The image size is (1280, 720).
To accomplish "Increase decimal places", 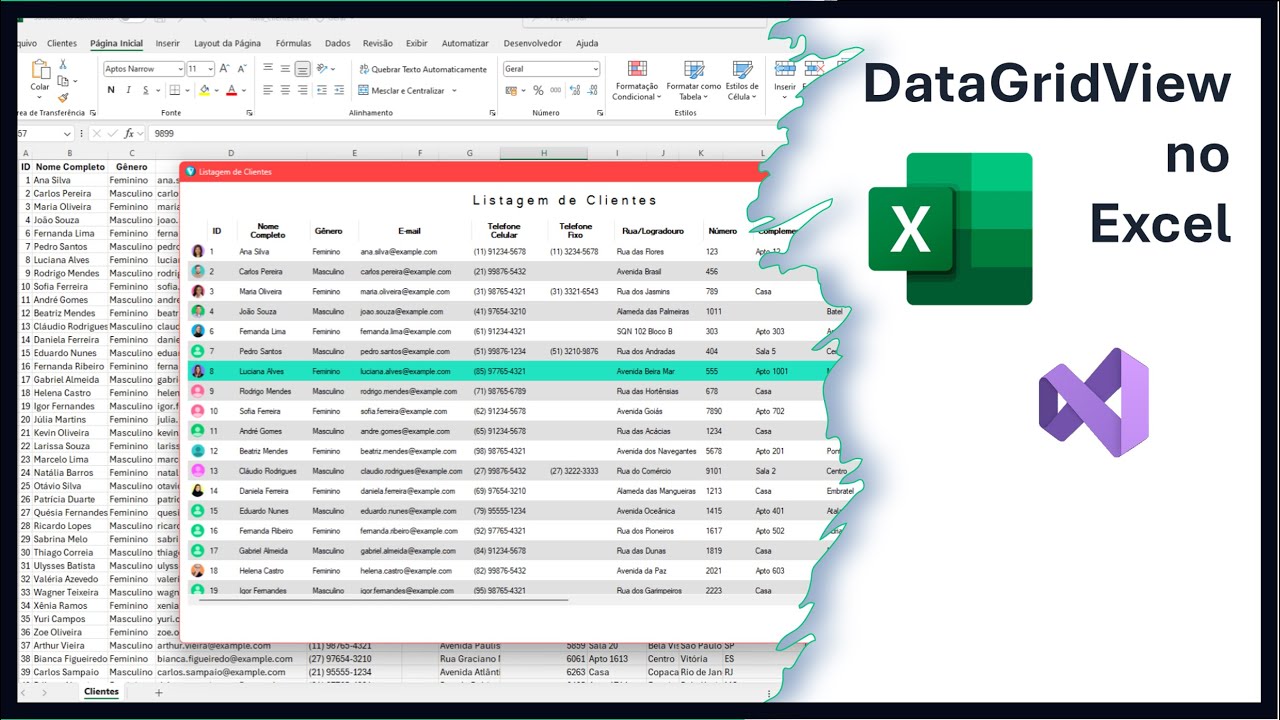I will coord(573,90).
